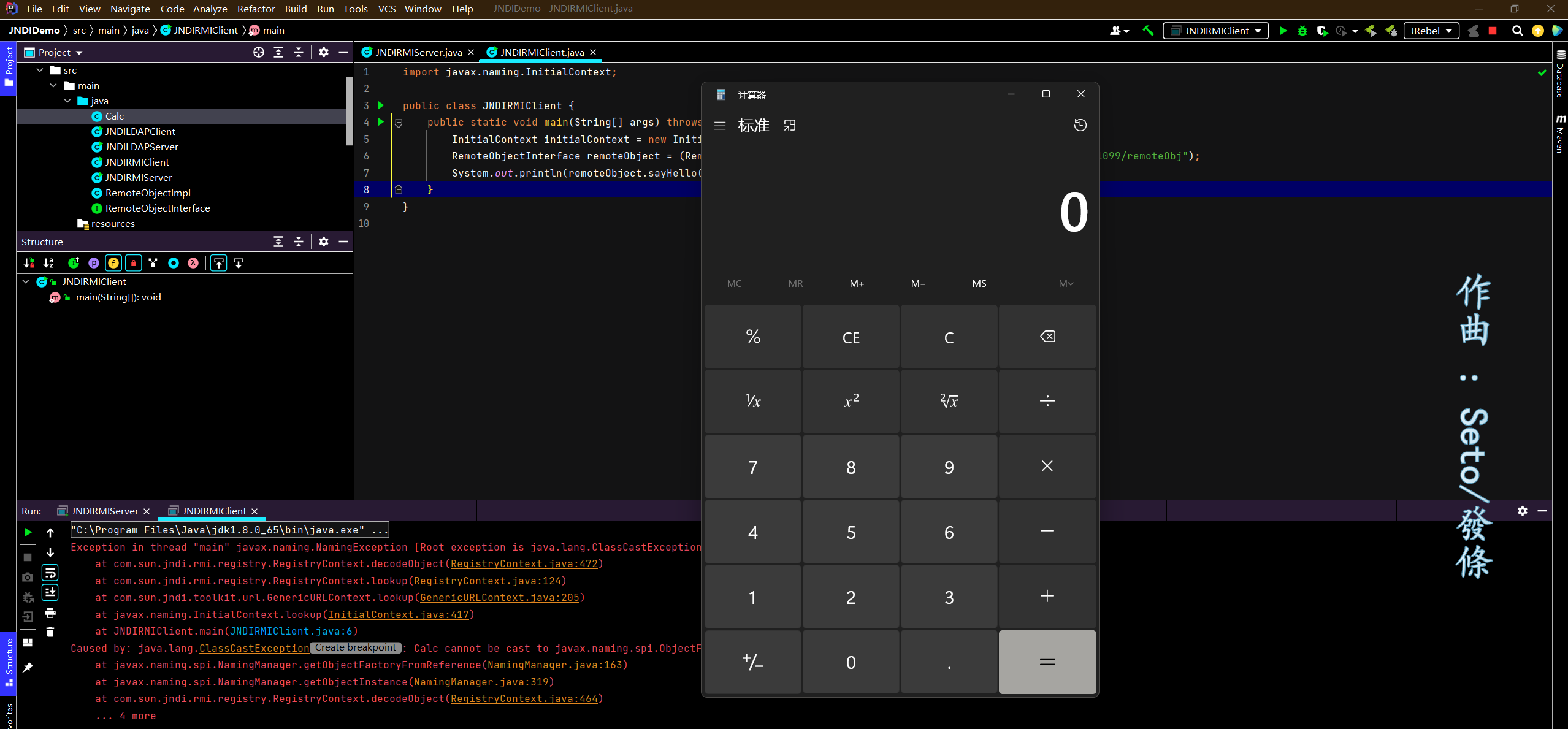Toggle sort alphabetically in Structure panel

[x=48, y=263]
